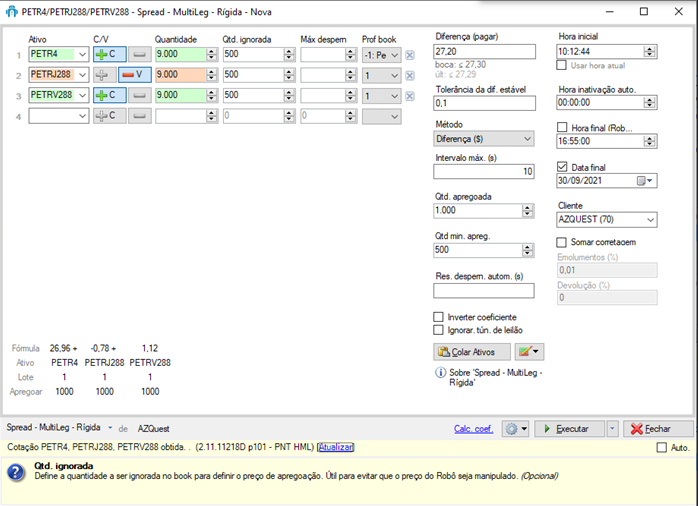Click the Atualizar link in status bar
The width and height of the screenshot is (698, 506).
(335, 447)
